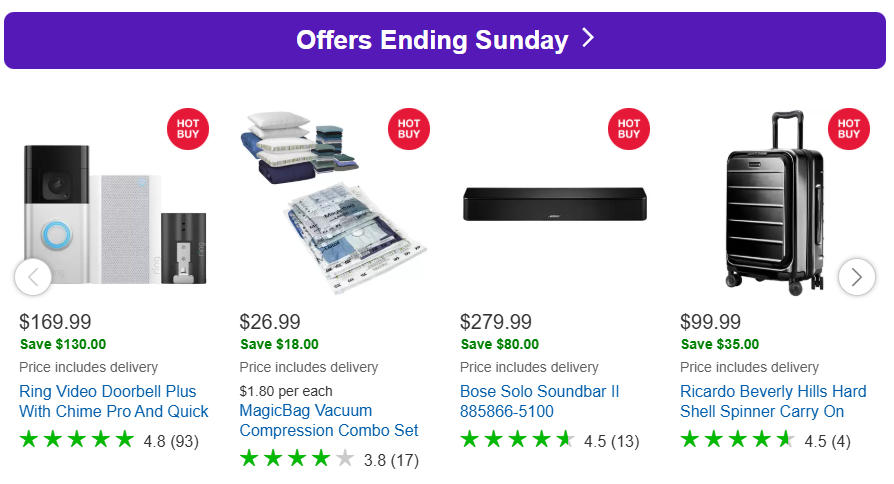The height and width of the screenshot is (484, 894).
Task: Click Hot Buy badge on Bose Soundbar
Action: point(629,129)
